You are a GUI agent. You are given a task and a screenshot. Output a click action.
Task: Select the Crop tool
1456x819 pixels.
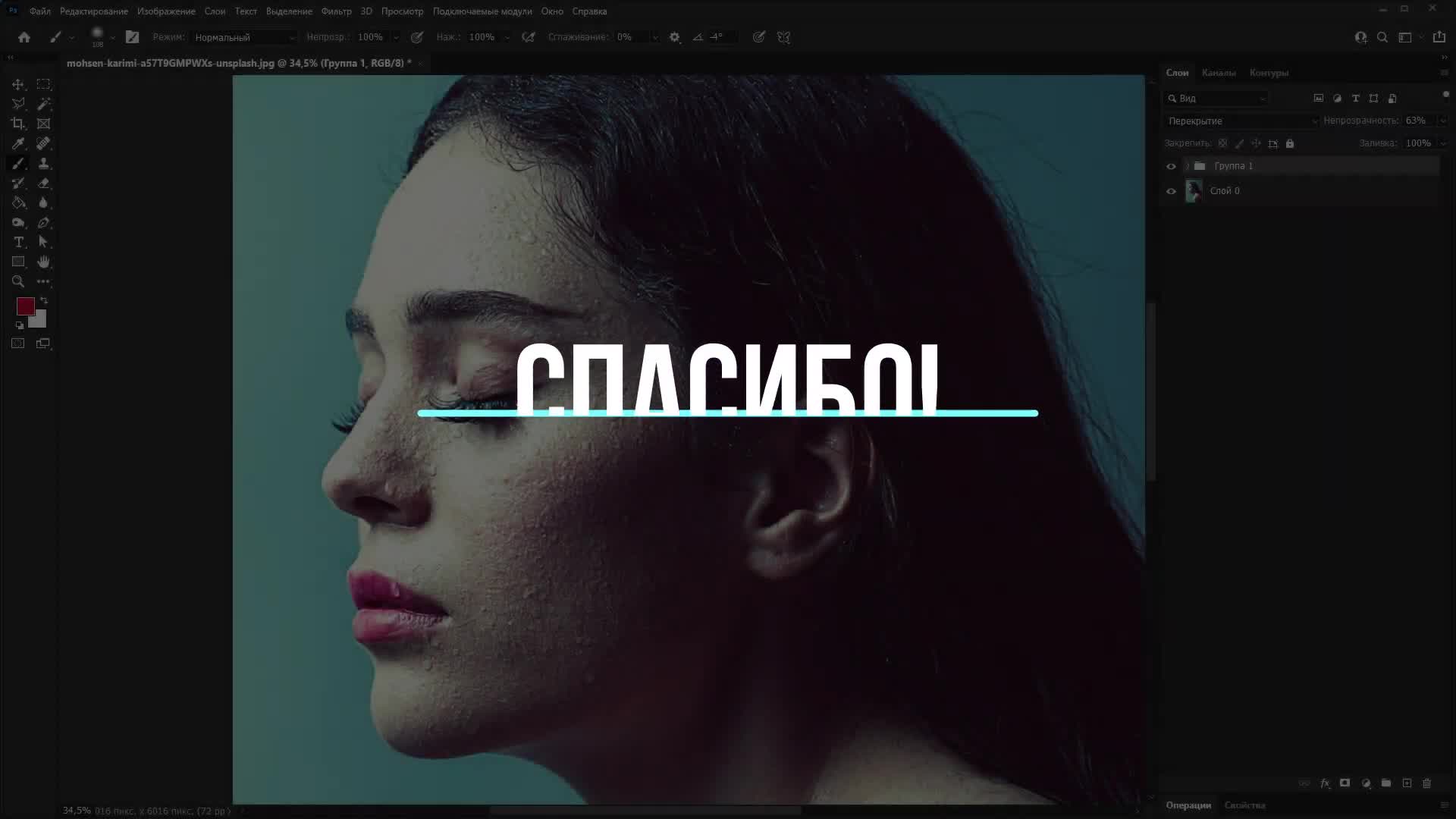pos(18,124)
